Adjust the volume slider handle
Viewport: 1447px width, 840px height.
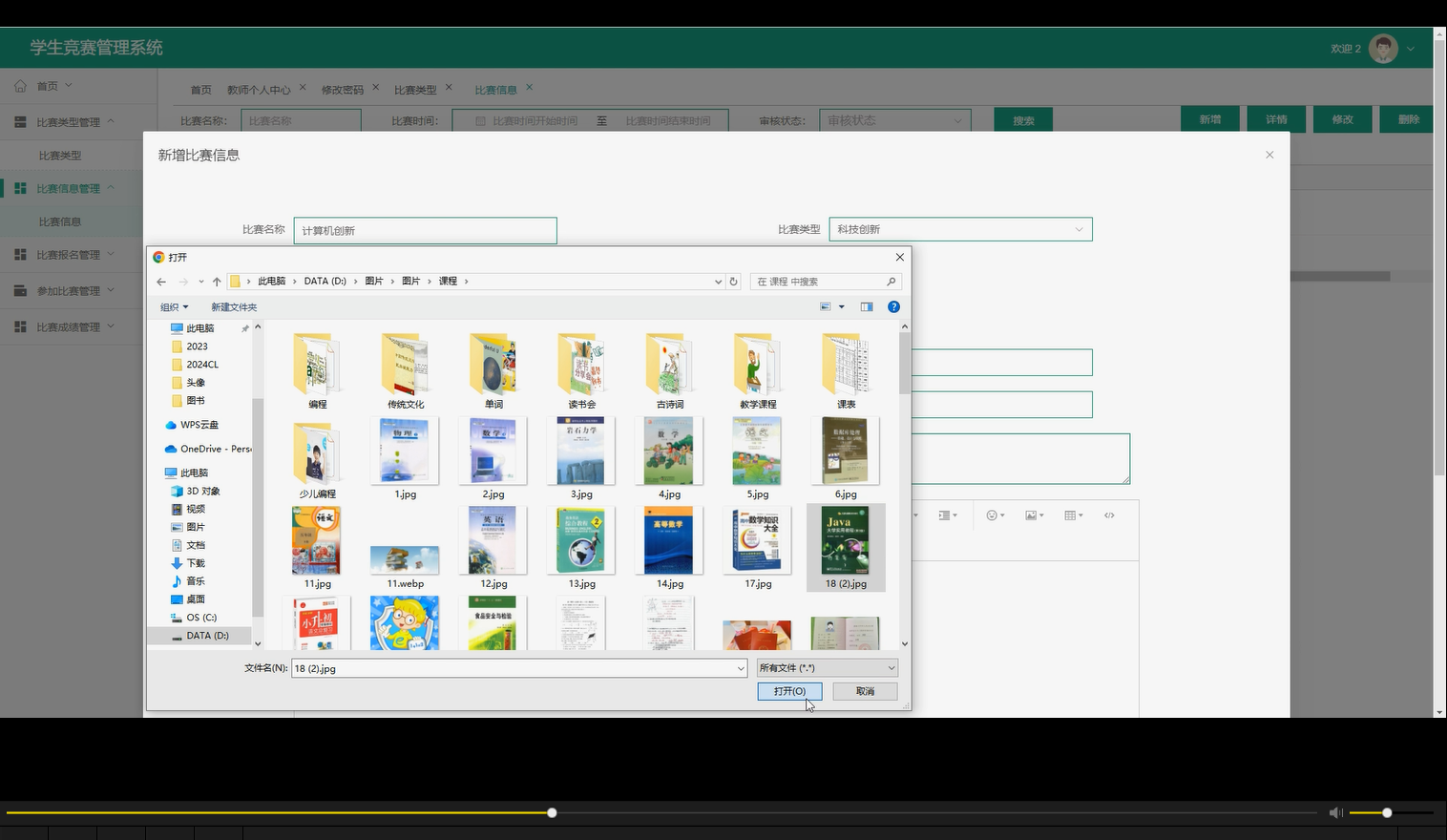coord(1387,812)
